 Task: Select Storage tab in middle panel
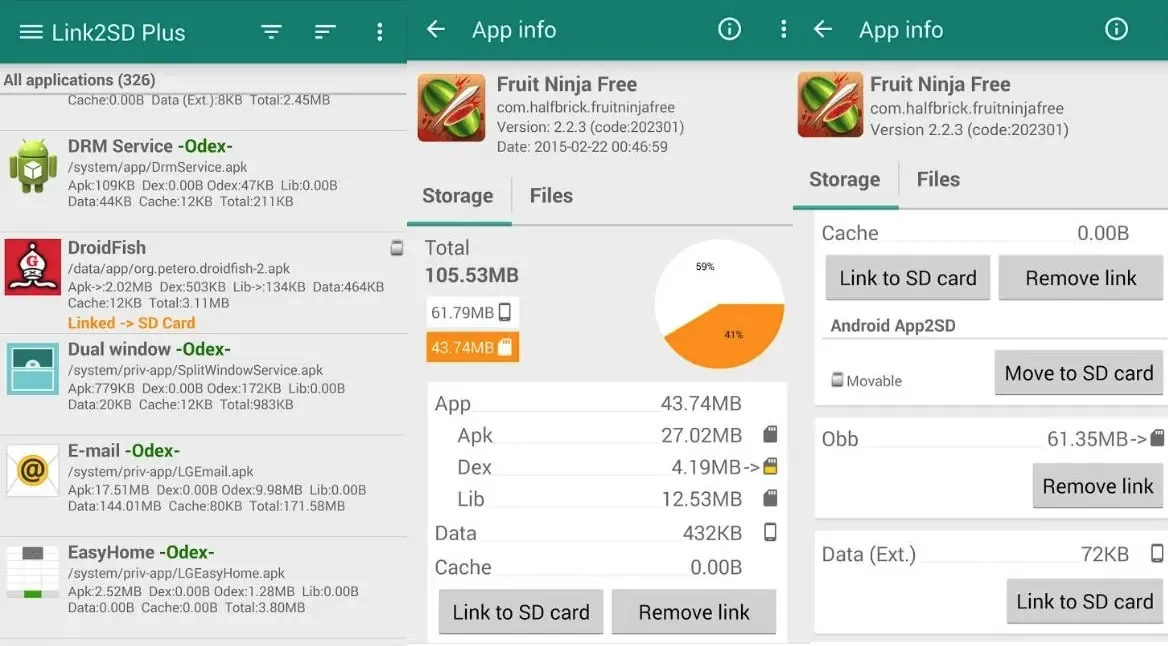[457, 195]
